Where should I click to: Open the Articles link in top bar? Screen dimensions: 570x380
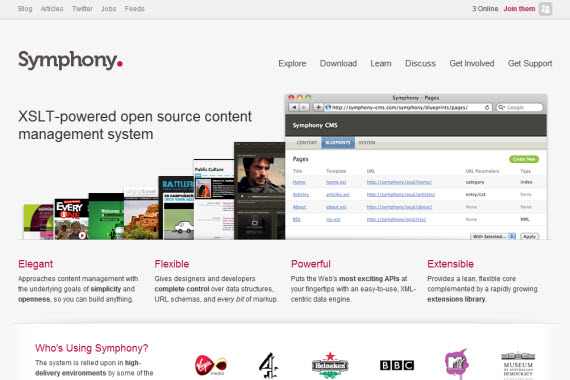(52, 9)
